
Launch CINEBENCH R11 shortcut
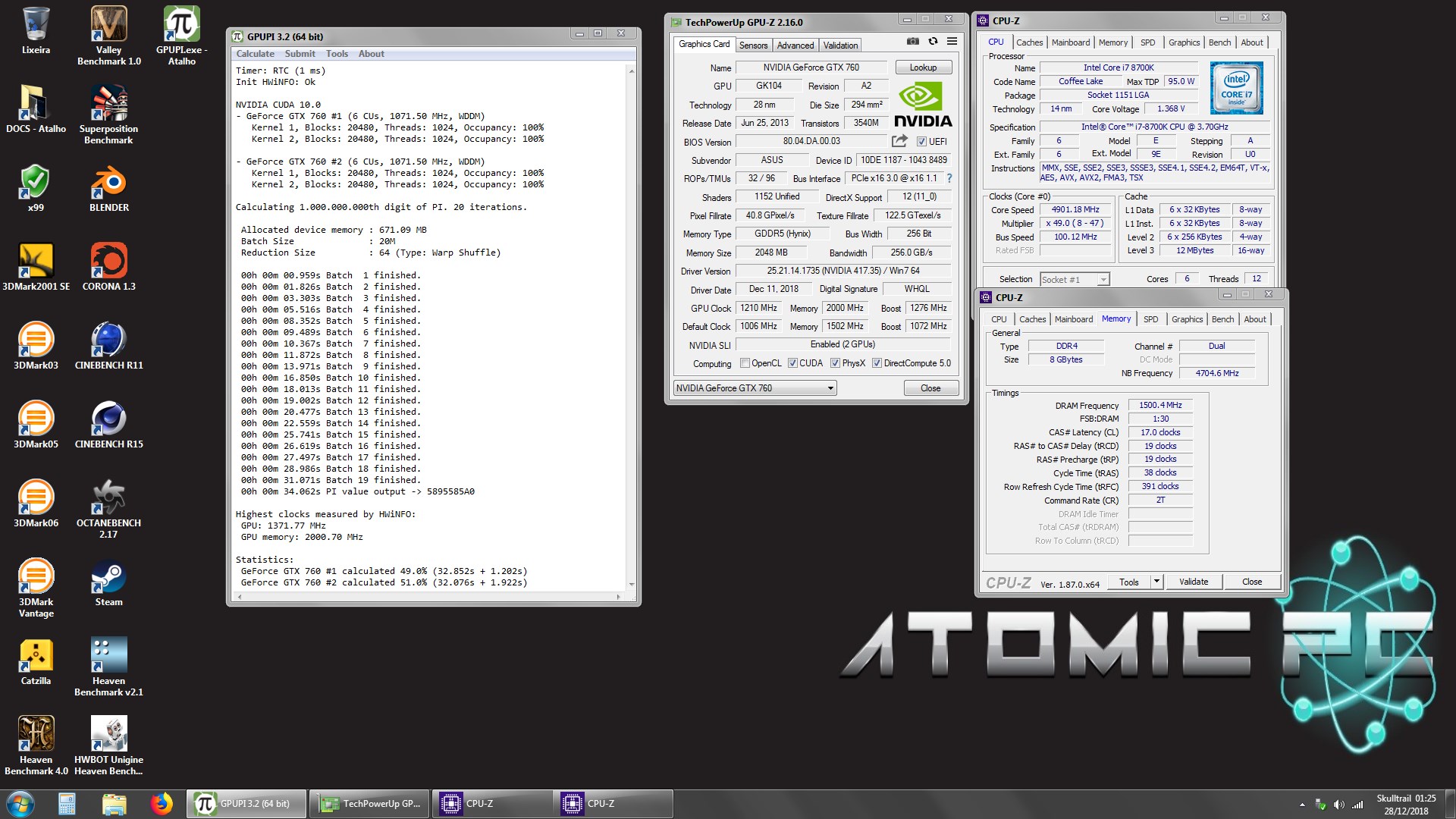coord(108,346)
